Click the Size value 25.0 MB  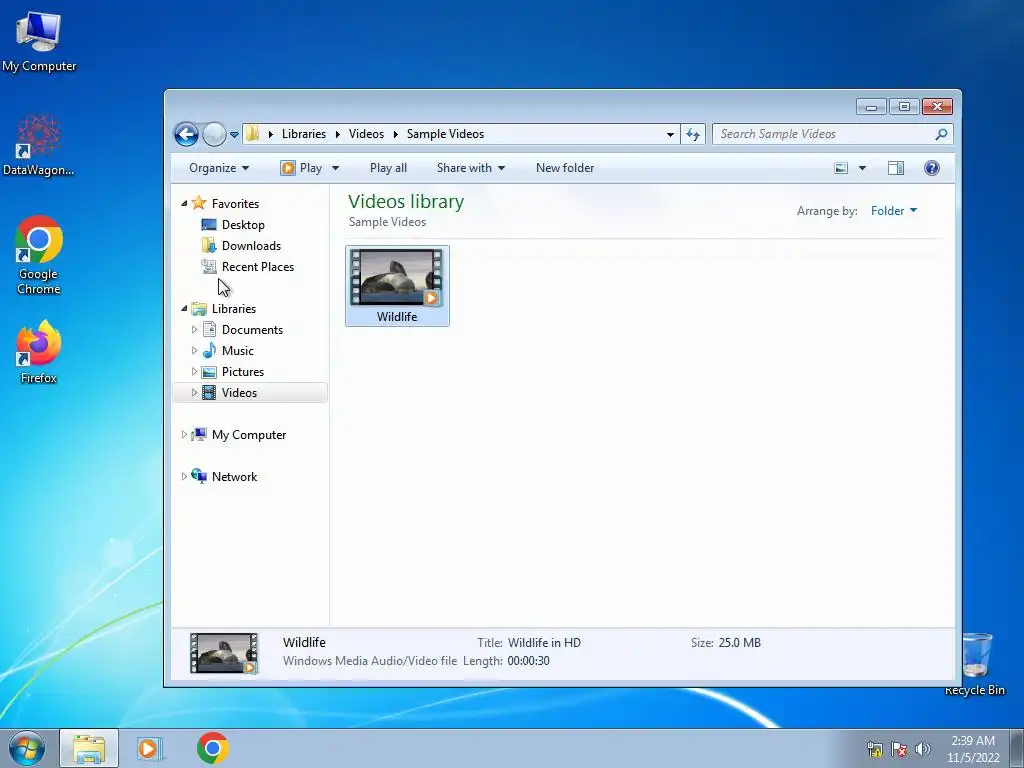point(739,643)
